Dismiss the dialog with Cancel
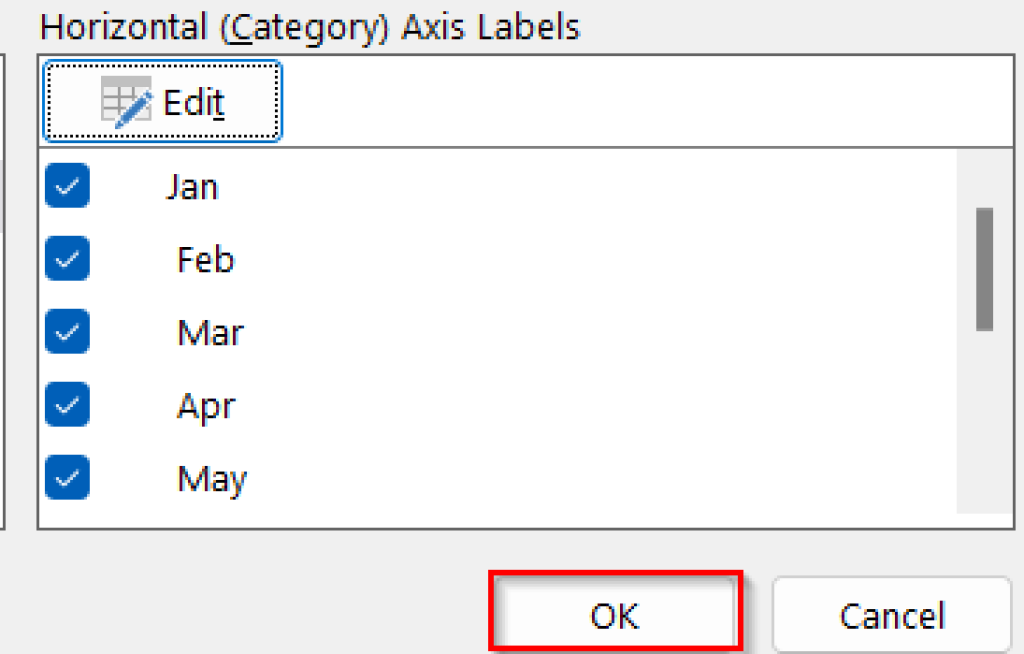The width and height of the screenshot is (1024, 654). click(x=890, y=614)
